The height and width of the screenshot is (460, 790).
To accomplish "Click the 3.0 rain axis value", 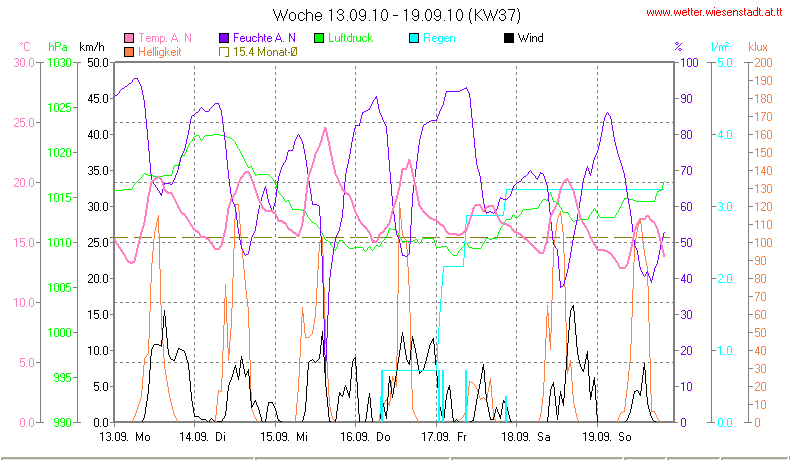I will 725,207.
